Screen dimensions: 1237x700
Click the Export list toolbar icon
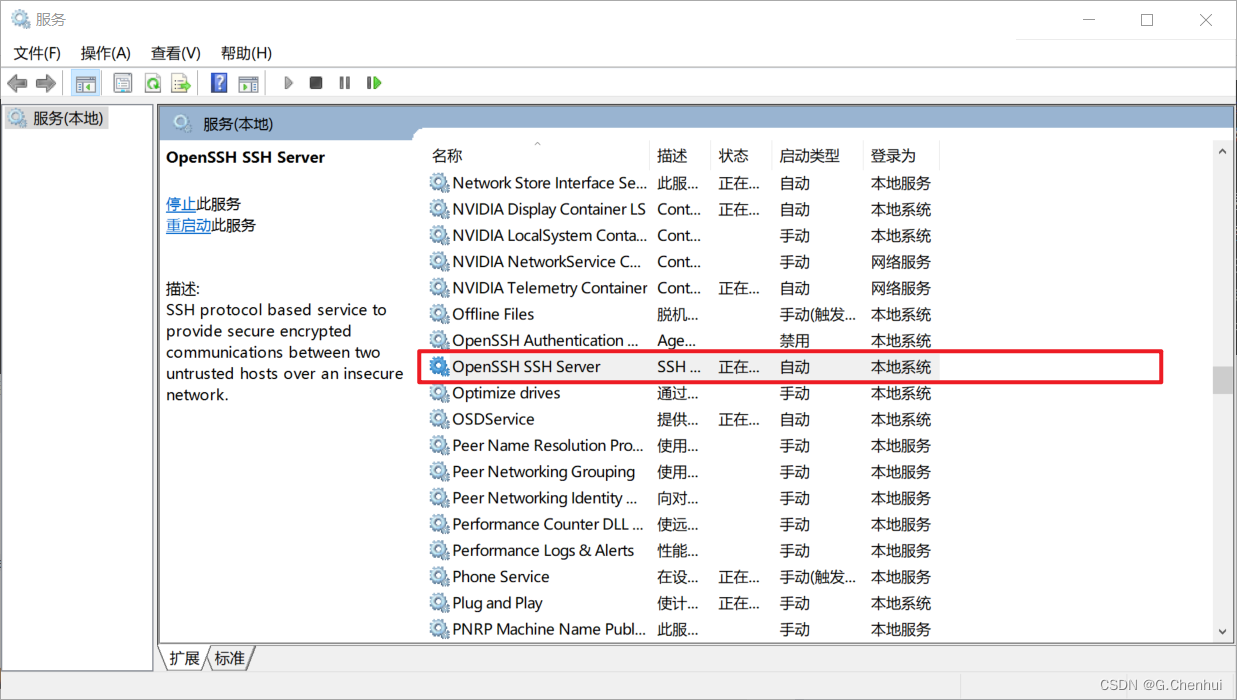(x=181, y=83)
